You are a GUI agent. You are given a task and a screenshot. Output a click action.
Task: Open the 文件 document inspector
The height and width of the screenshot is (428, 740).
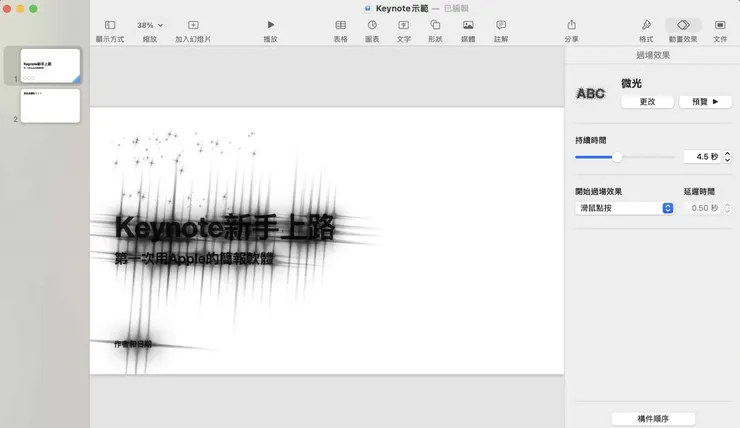(x=720, y=31)
